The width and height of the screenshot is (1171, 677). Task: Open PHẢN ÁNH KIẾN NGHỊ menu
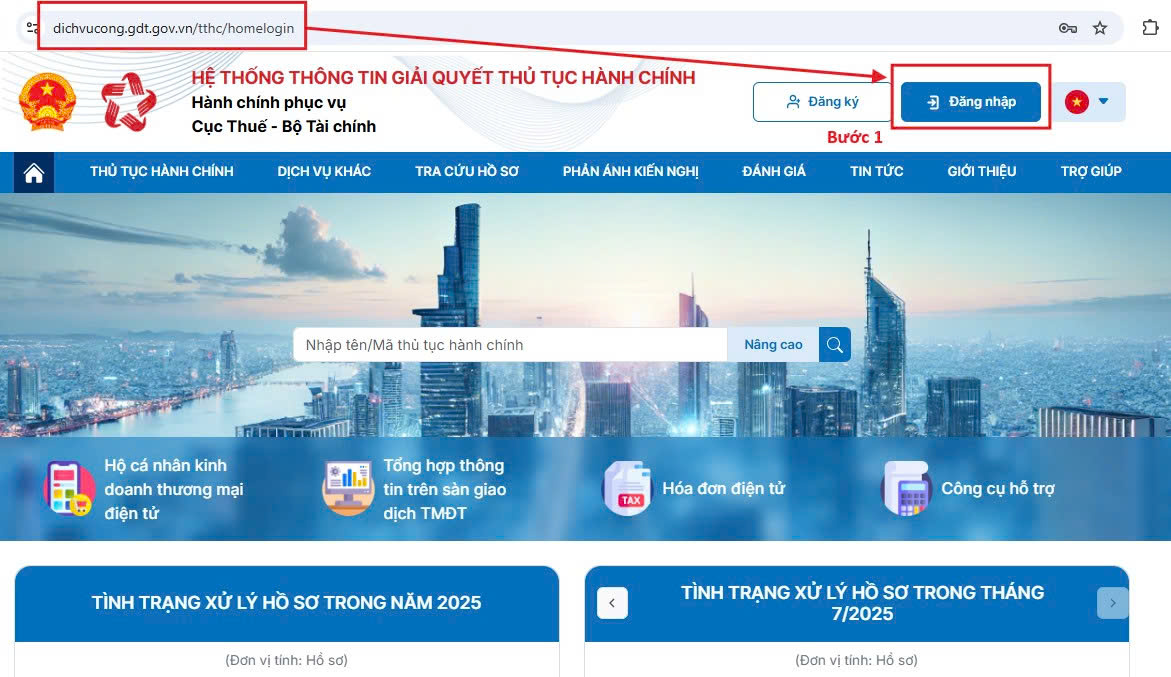[x=631, y=172]
